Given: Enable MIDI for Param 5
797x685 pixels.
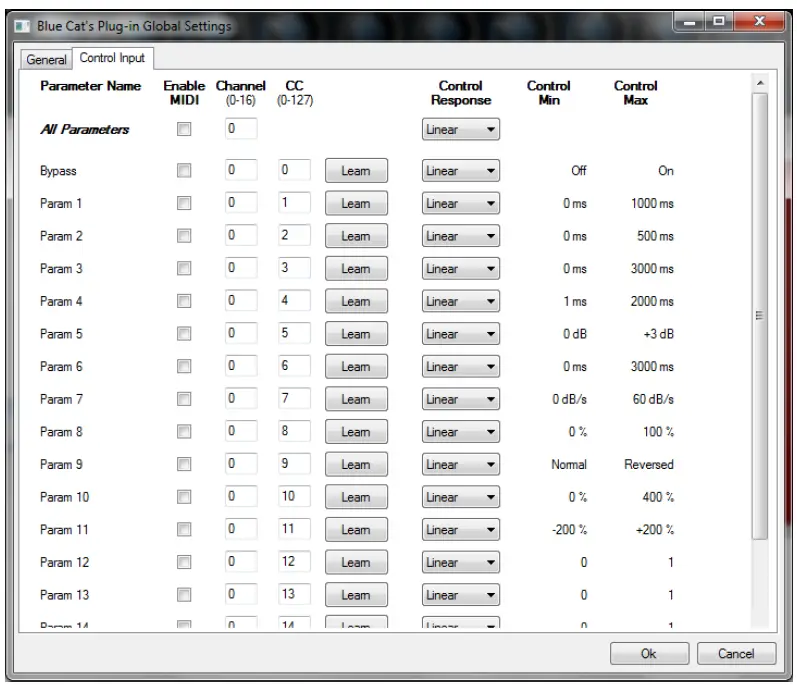Looking at the screenshot, I should coord(184,334).
